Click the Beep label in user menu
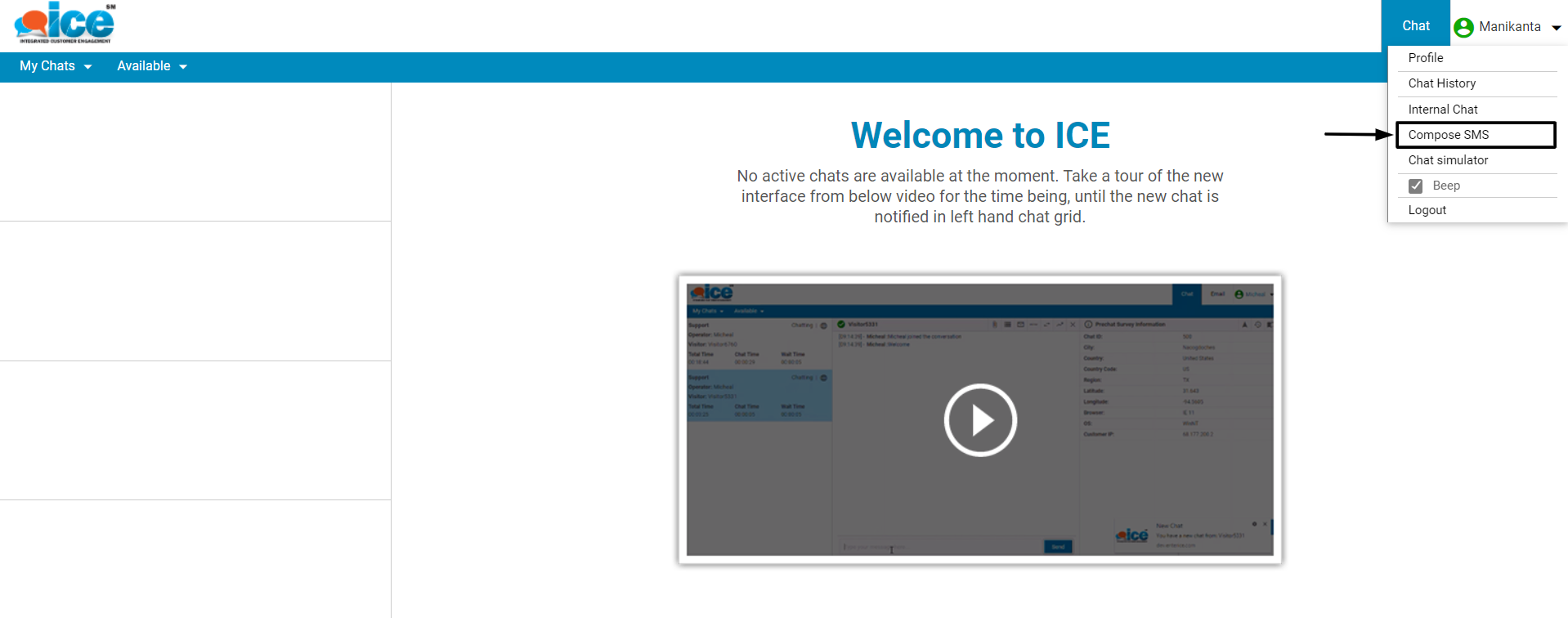Image resolution: width=1568 pixels, height=618 pixels. pos(1446,186)
